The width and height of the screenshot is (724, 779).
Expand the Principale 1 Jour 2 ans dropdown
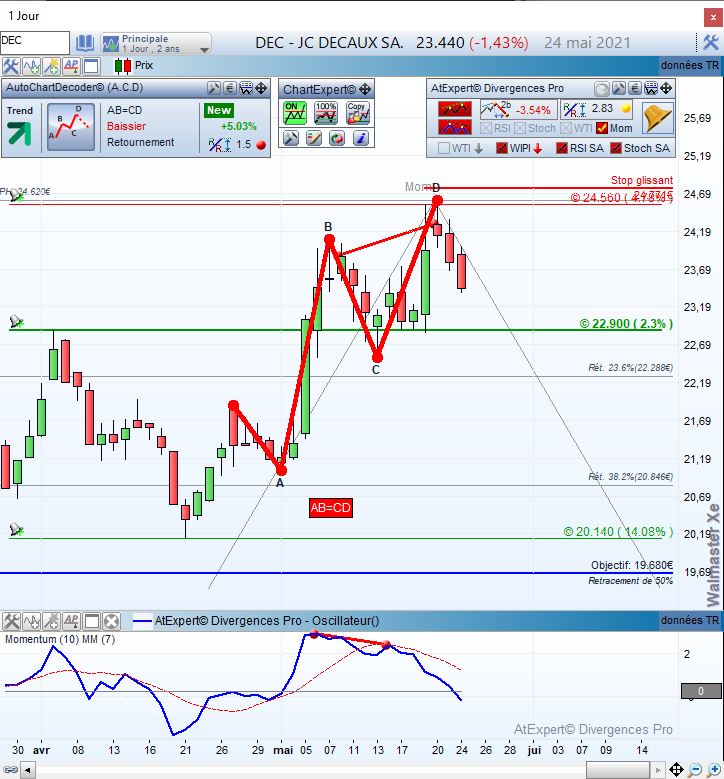[204, 50]
